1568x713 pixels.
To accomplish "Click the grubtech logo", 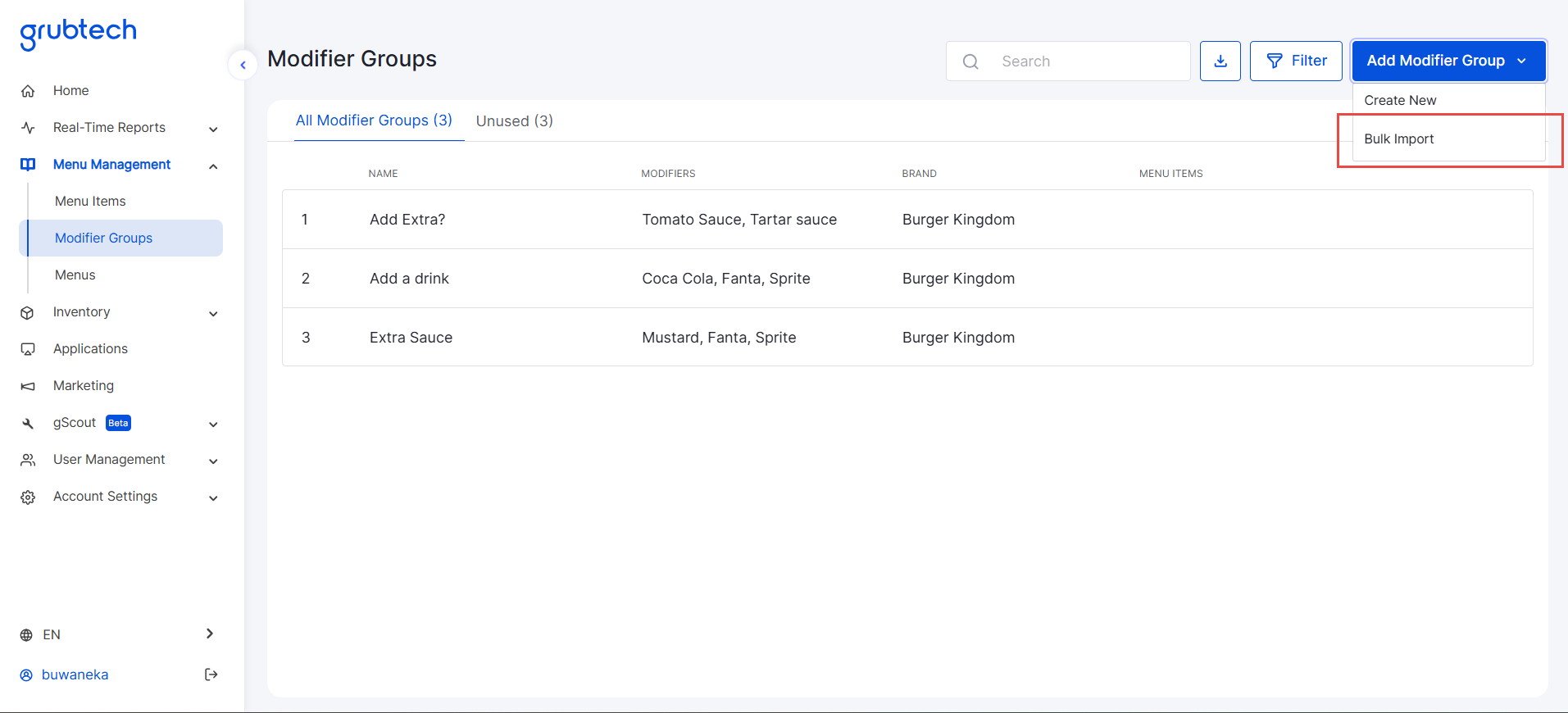I will click(x=78, y=34).
